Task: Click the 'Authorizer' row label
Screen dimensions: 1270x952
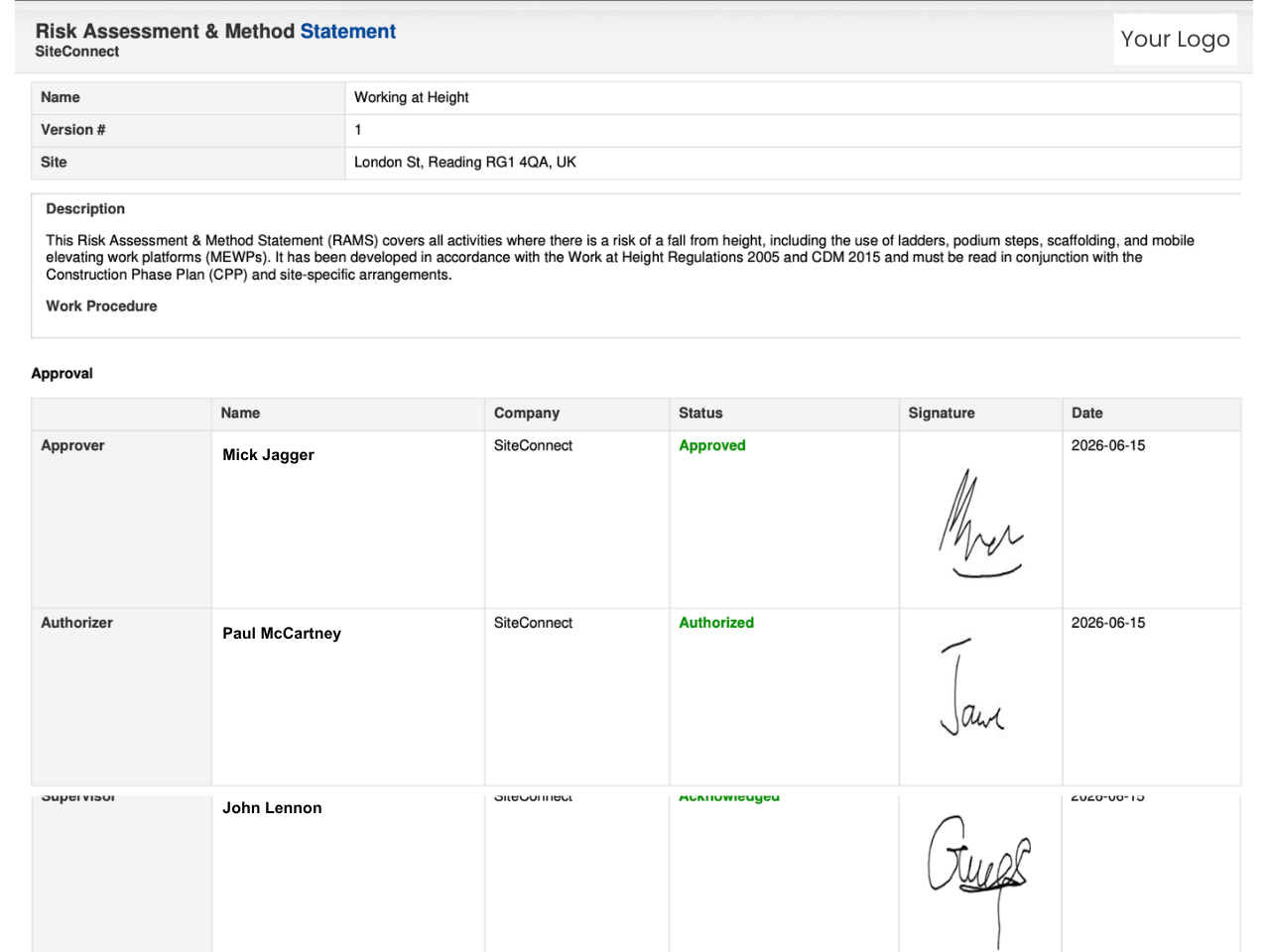Action: 76,623
